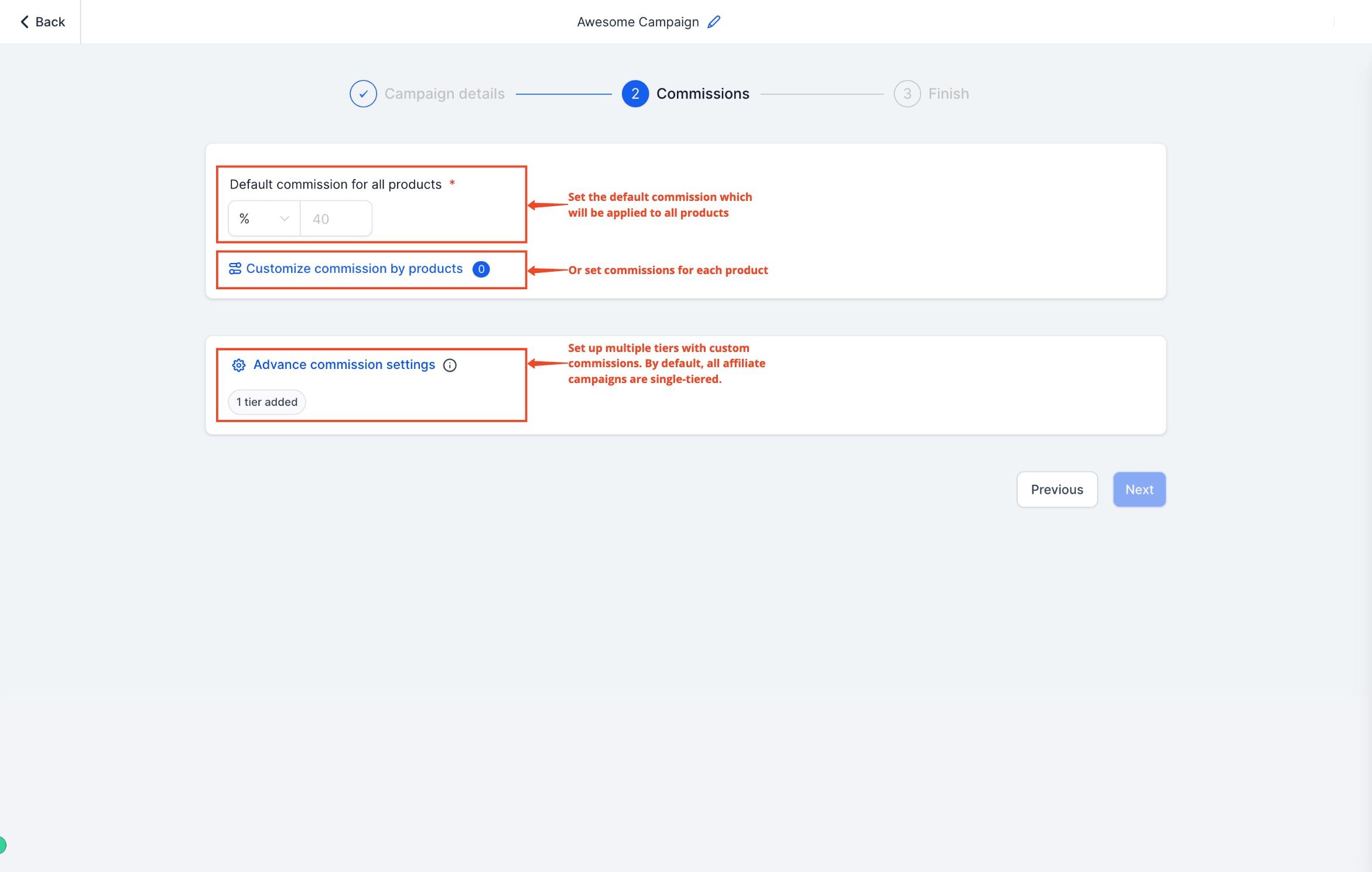Click the dropdown chevron in commission type
The height and width of the screenshot is (872, 1372).
pyautogui.click(x=285, y=218)
